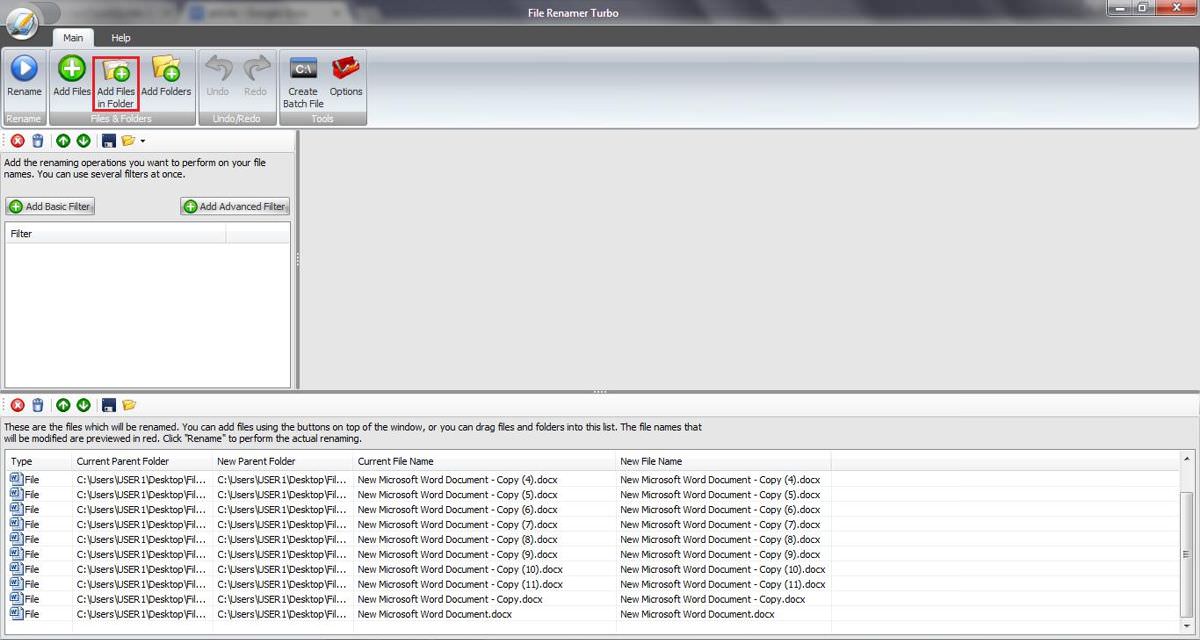
Task: Click current parent folder of Copy (4).docx row
Action: (x=141, y=480)
